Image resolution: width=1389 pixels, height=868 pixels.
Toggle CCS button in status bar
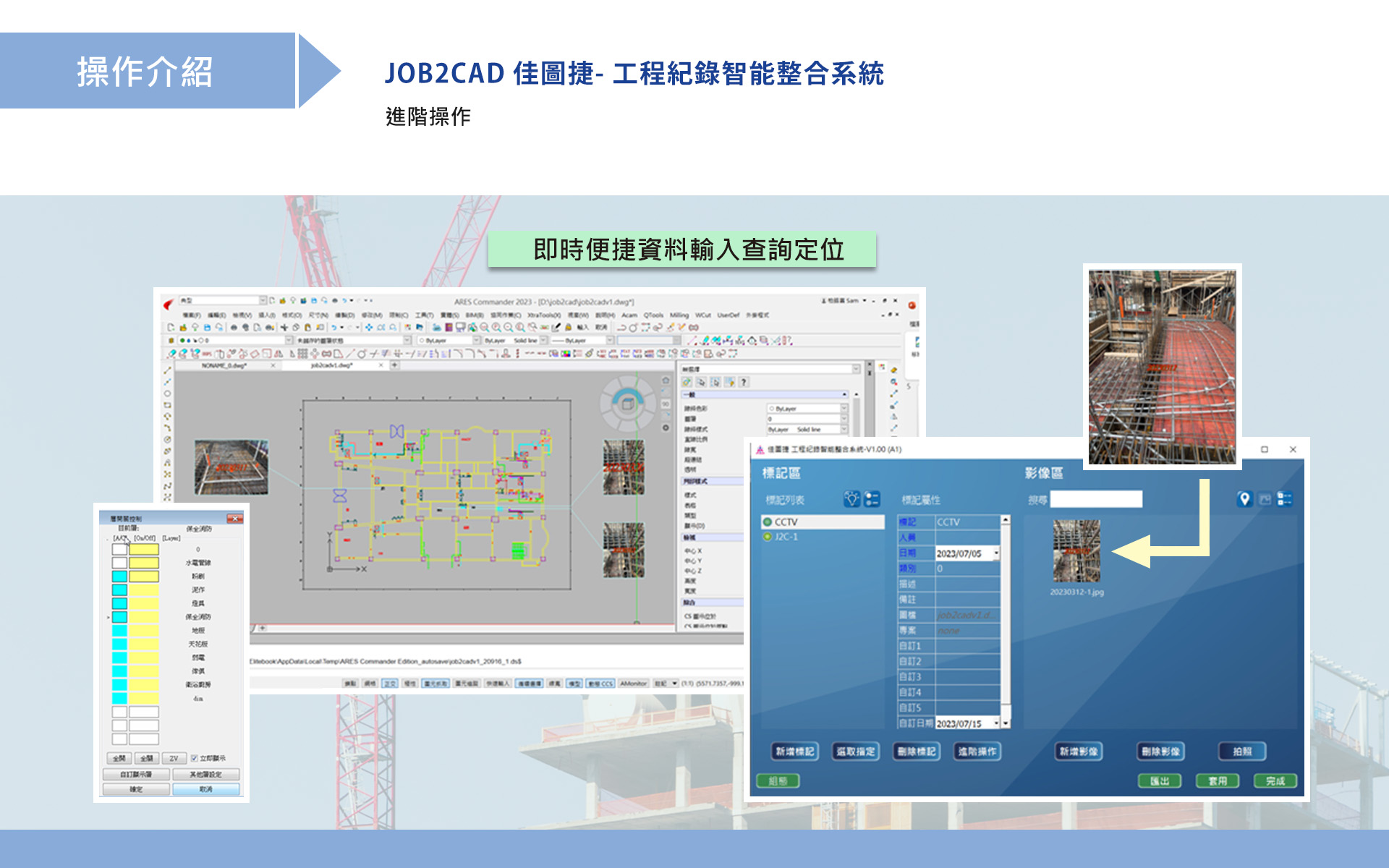600,683
